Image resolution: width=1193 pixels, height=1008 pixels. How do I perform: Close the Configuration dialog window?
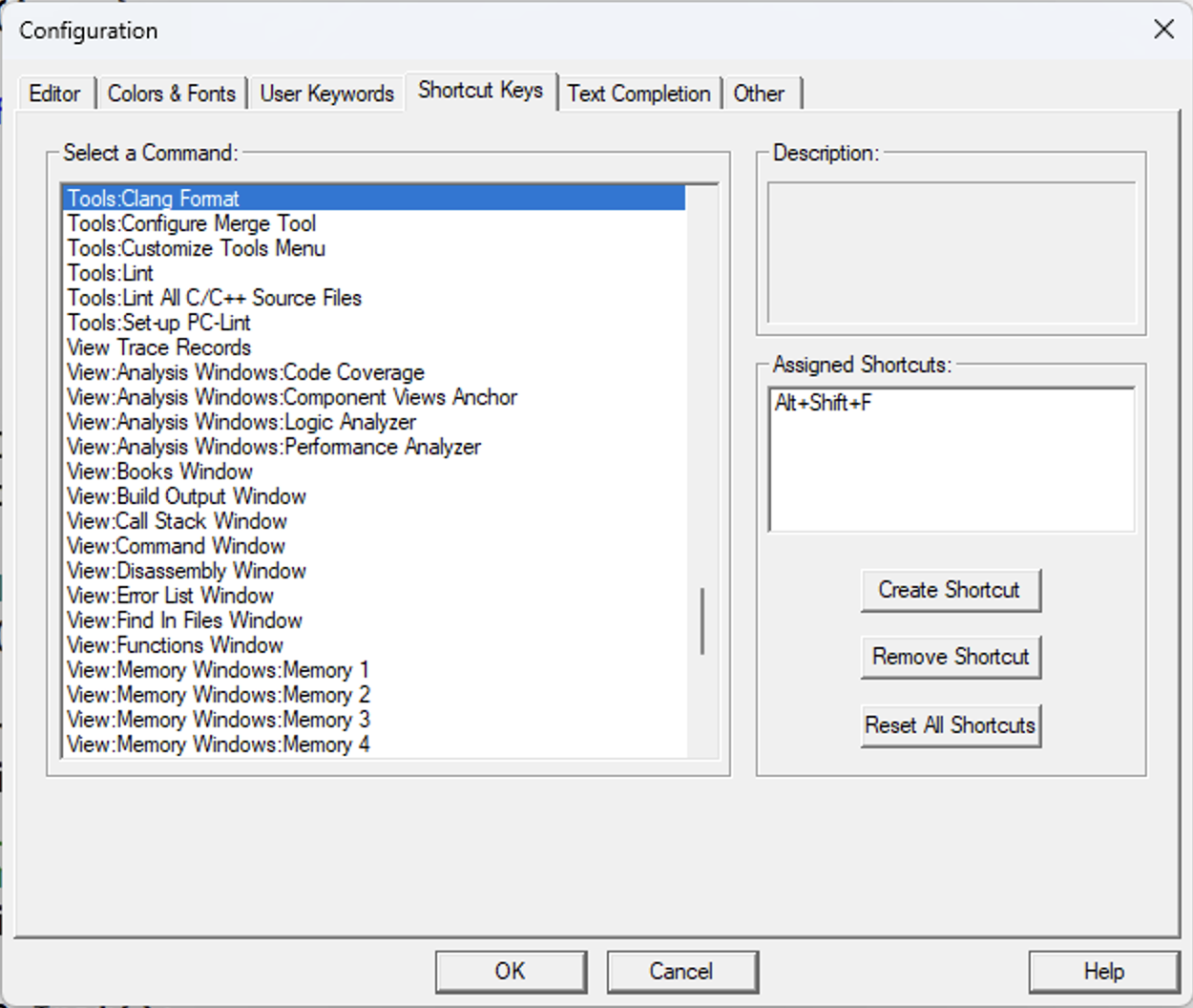pos(1163,30)
